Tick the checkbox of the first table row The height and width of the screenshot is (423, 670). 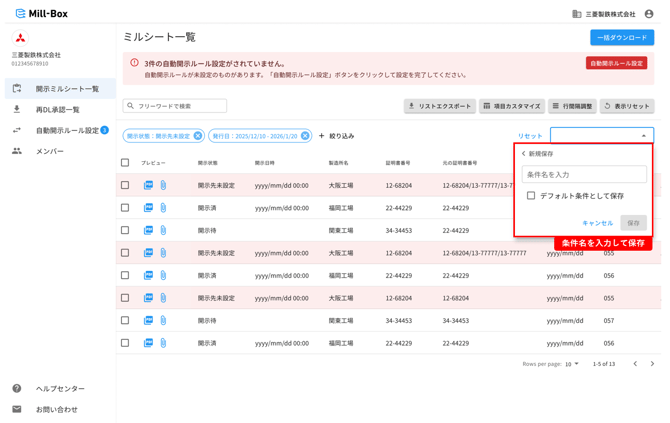pos(125,185)
